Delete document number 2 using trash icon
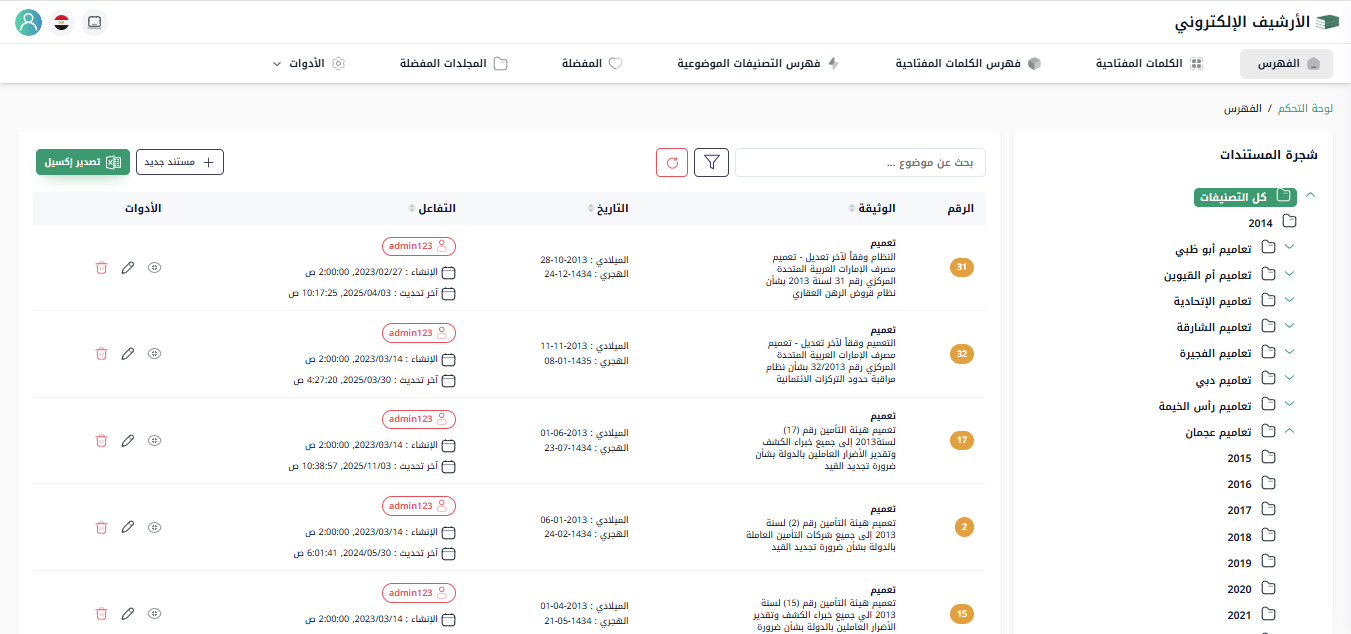The height and width of the screenshot is (634, 1351). [101, 527]
